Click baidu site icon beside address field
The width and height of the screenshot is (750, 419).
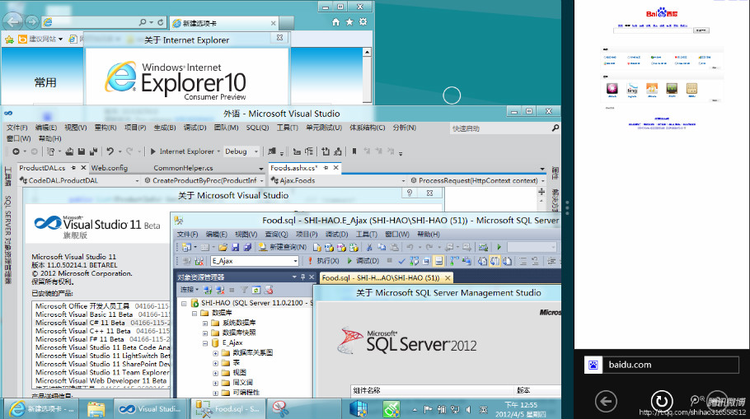593,365
